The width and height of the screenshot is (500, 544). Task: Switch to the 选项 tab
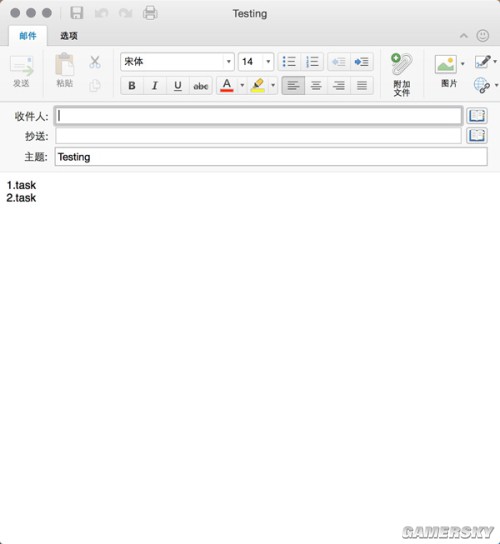[x=69, y=36]
